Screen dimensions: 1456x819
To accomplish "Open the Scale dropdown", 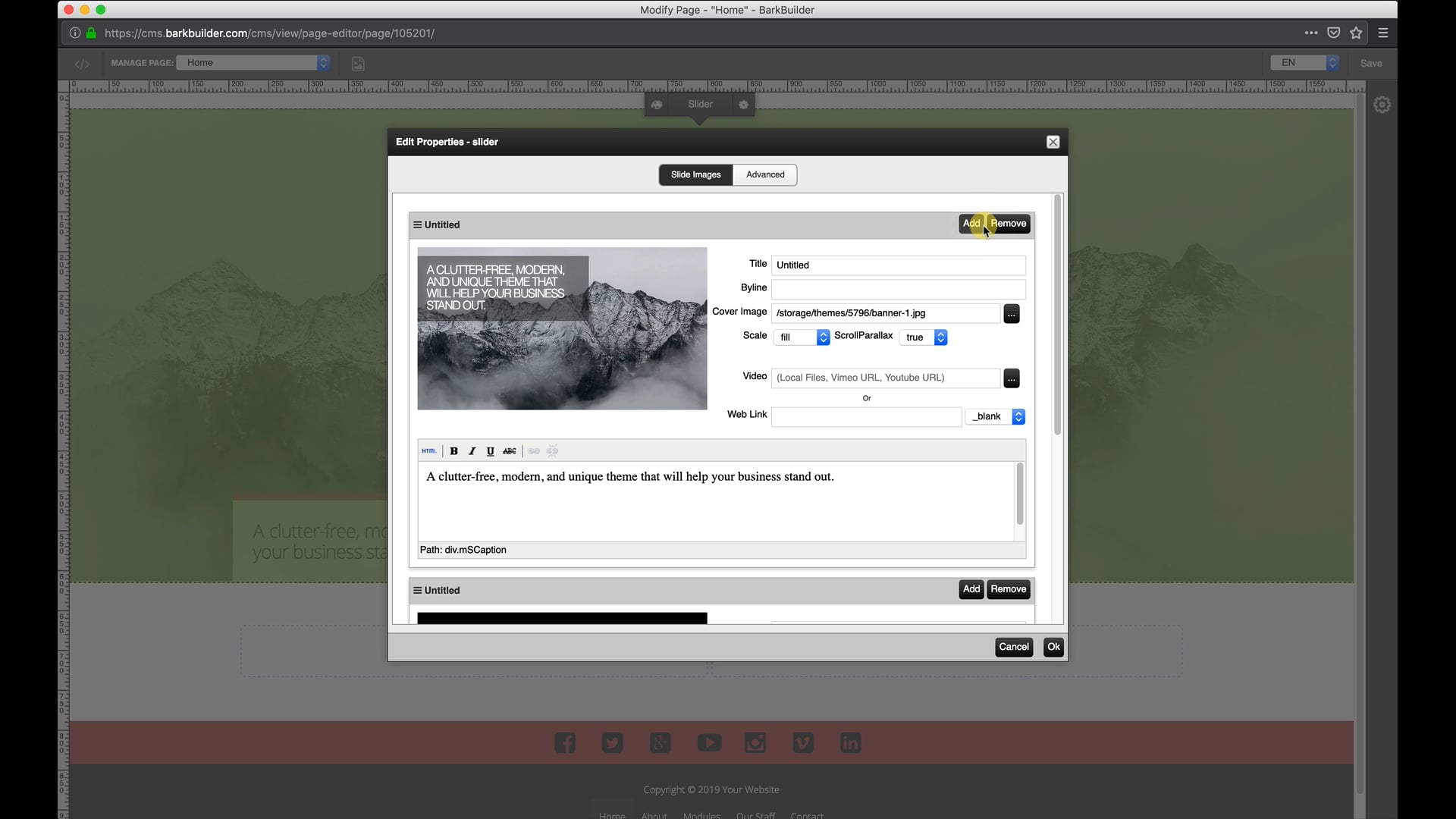I will tap(802, 337).
